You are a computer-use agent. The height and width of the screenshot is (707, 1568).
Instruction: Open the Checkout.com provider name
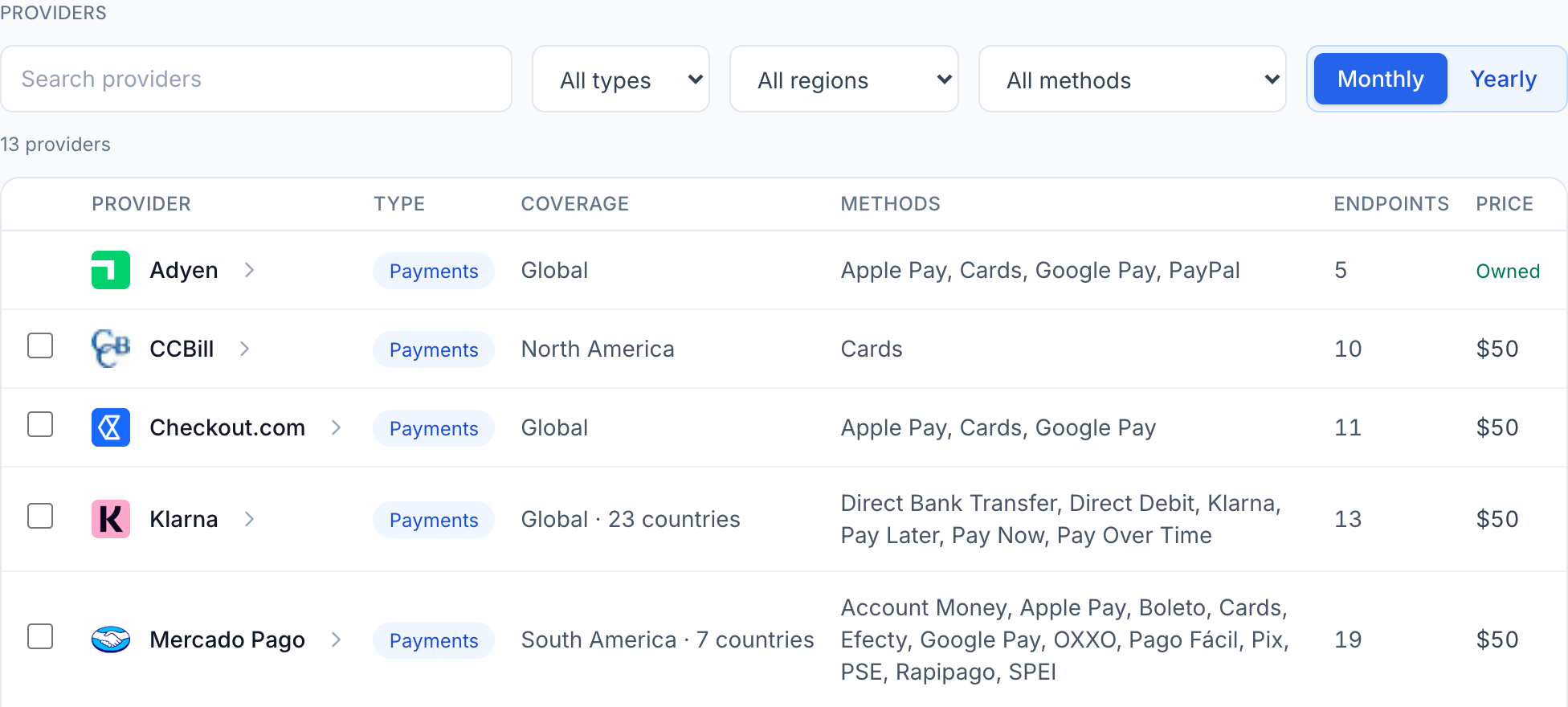pyautogui.click(x=227, y=427)
